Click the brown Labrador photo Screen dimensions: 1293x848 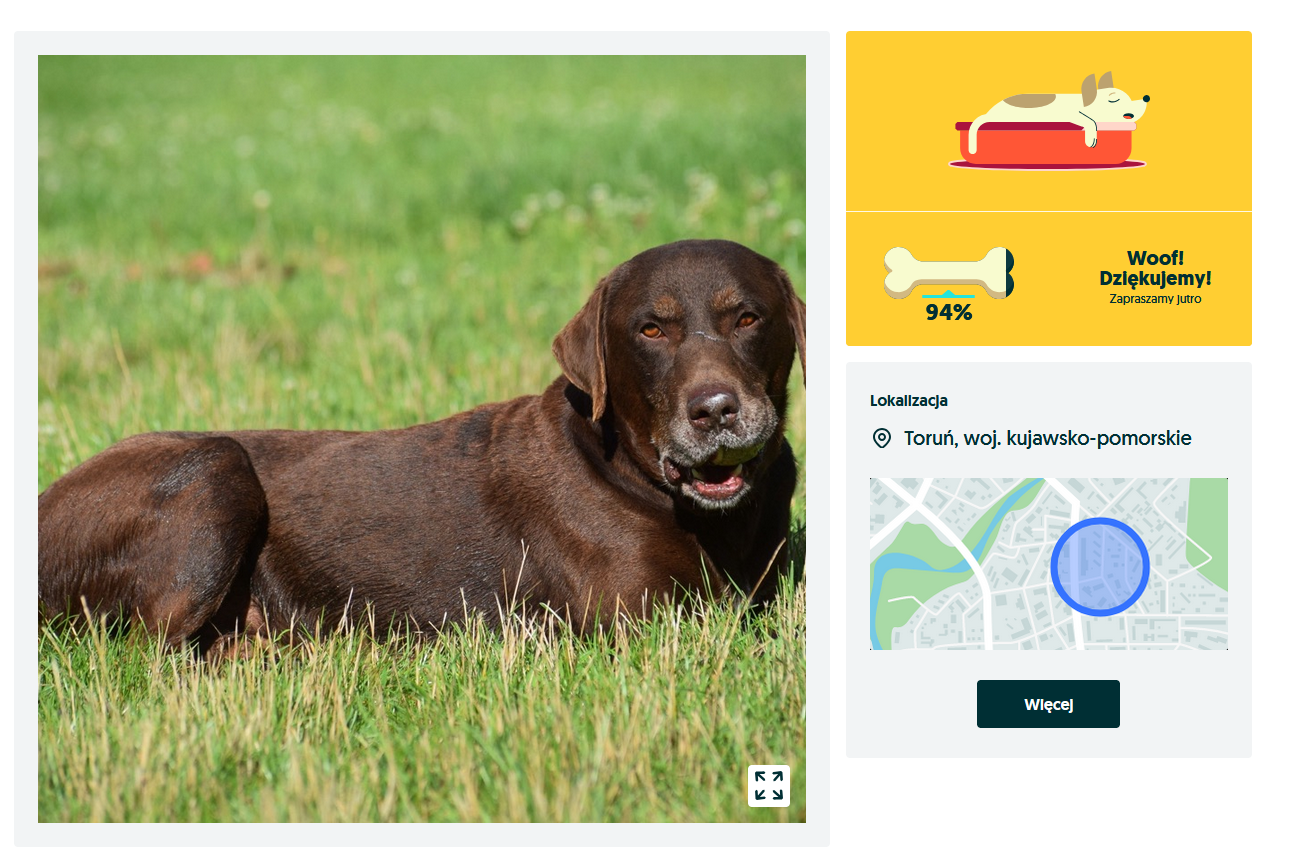coord(422,439)
